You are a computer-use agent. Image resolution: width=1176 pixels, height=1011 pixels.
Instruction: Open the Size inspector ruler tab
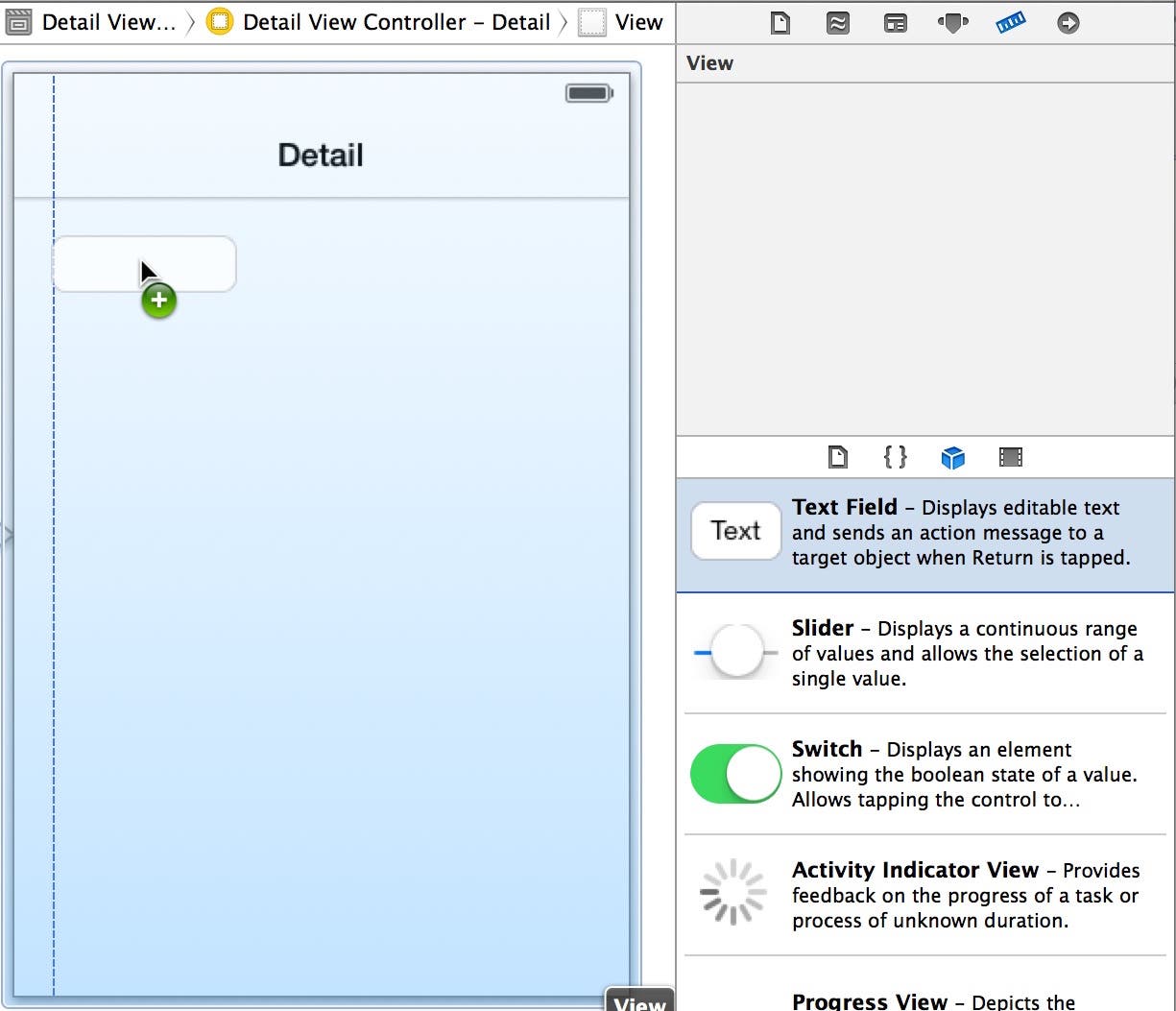pos(1011,23)
